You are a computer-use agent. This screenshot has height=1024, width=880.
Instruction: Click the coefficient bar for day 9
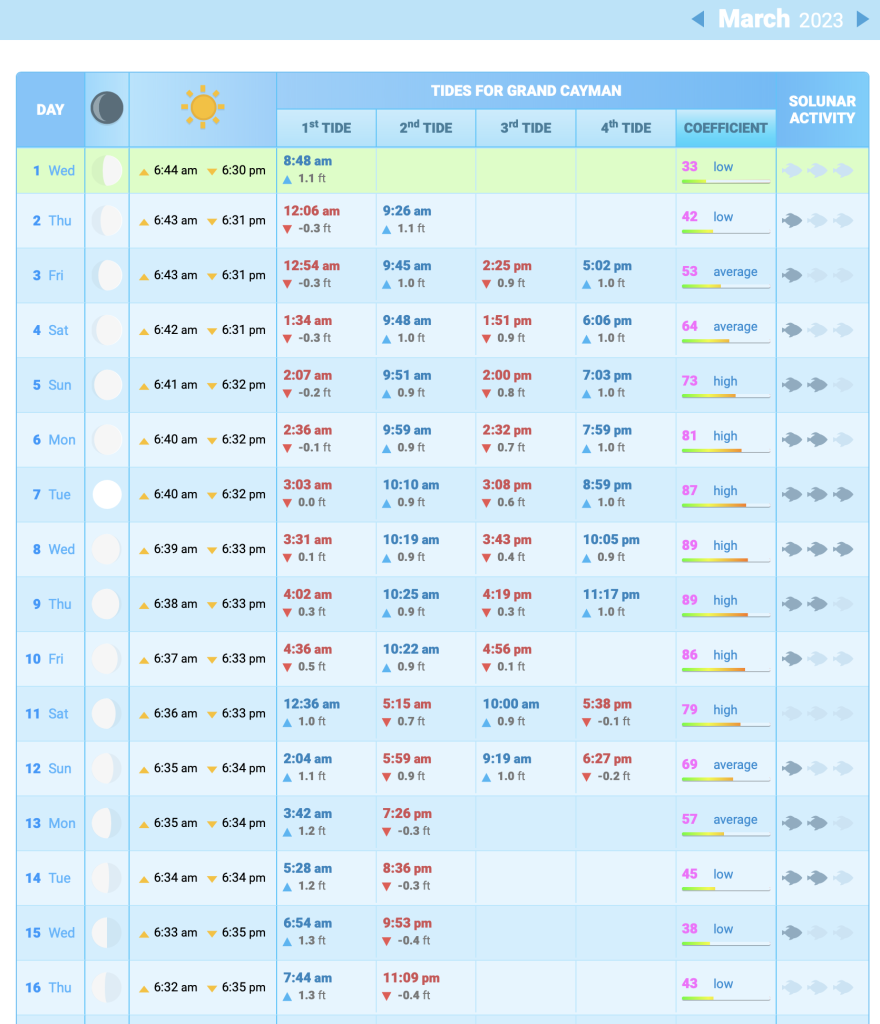click(x=726, y=614)
